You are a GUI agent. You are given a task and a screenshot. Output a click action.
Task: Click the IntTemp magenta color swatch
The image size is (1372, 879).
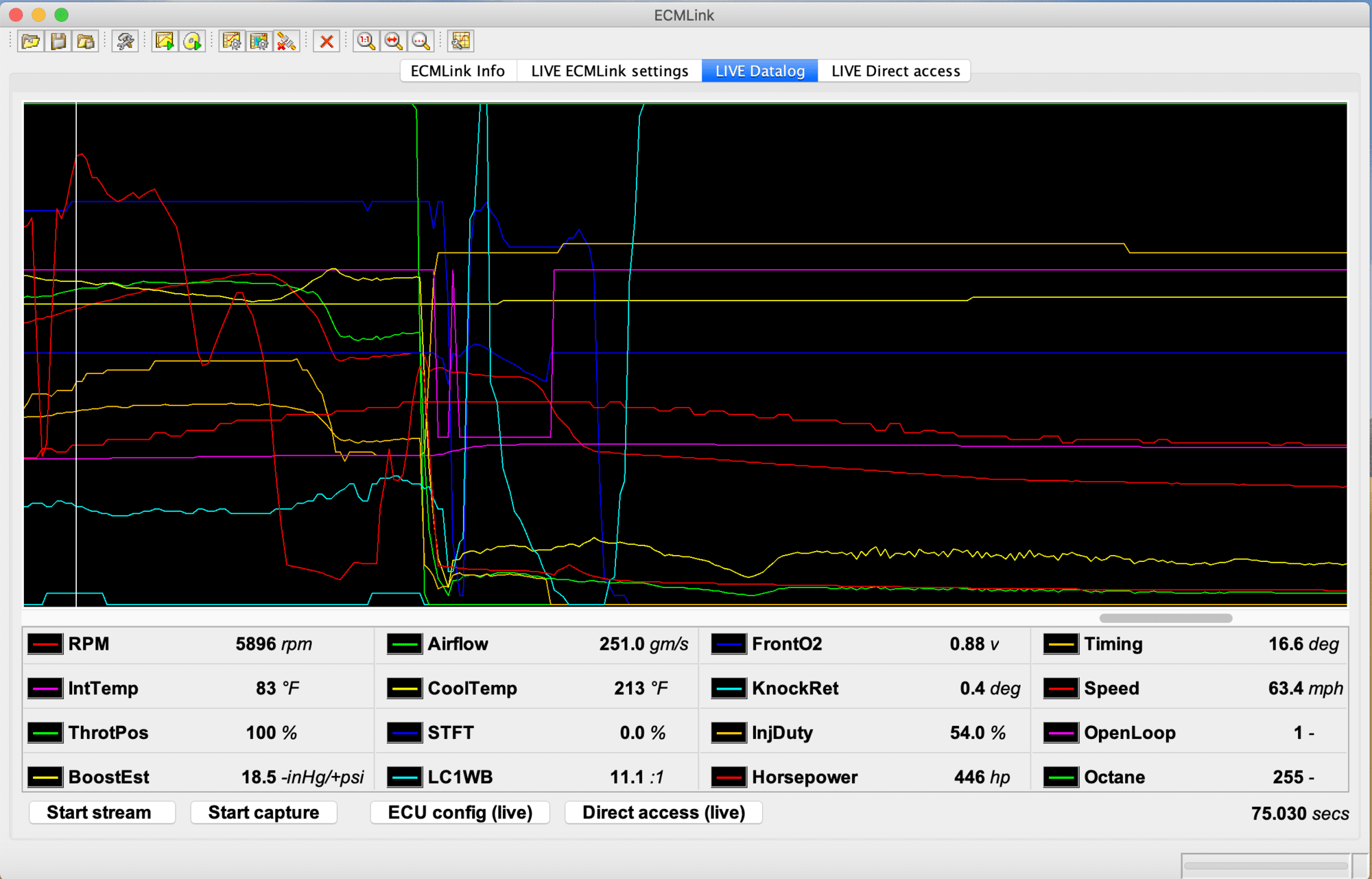coord(45,688)
